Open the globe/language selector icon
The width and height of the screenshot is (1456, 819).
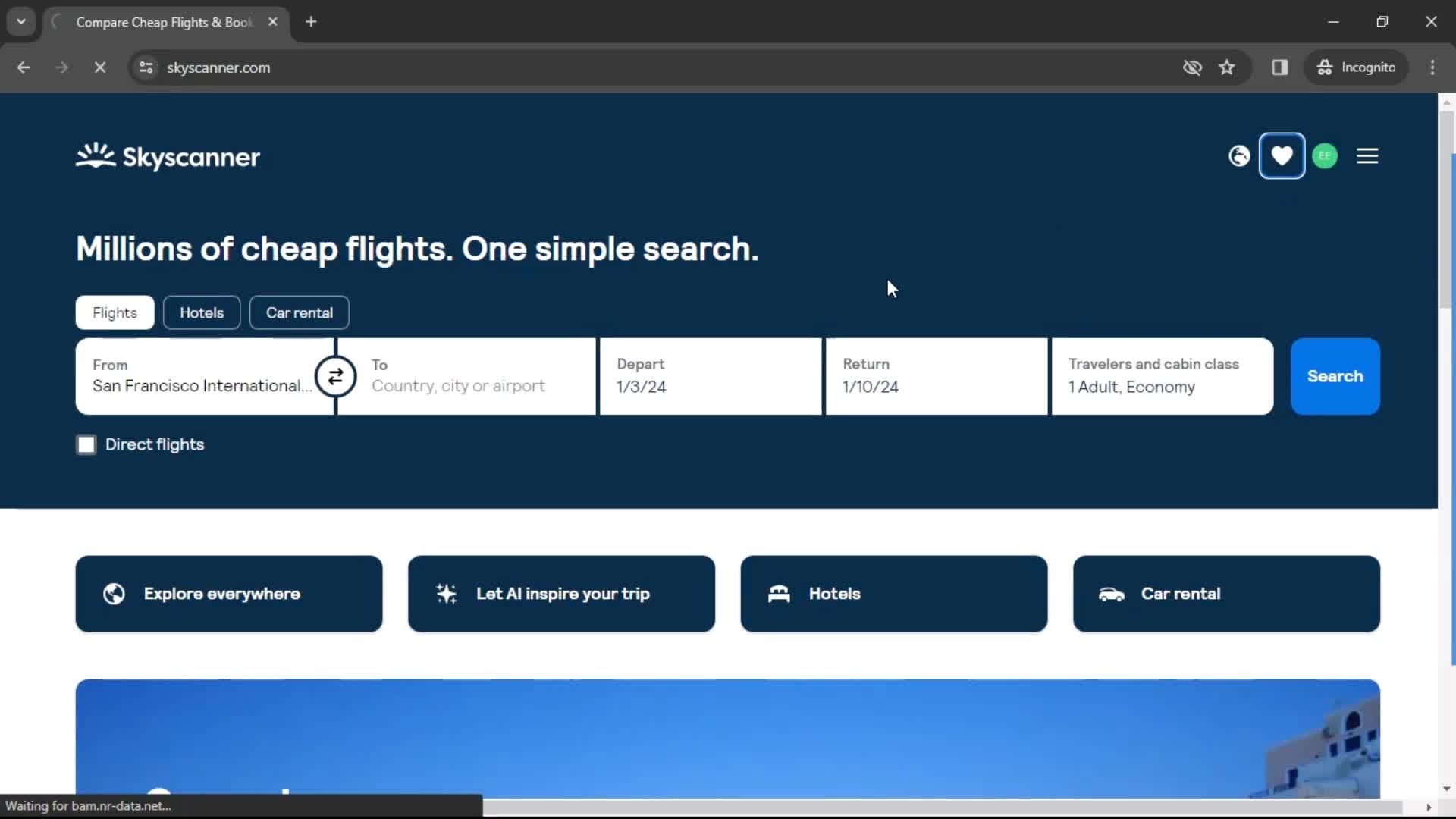[x=1240, y=156]
